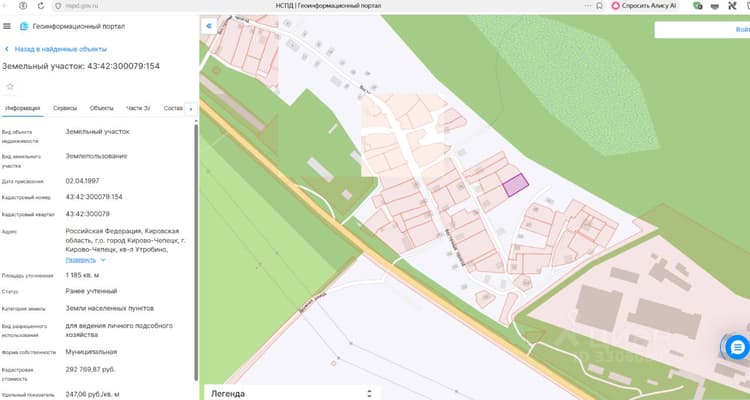Click the value Землепользование
The image size is (750, 400).
96,156
